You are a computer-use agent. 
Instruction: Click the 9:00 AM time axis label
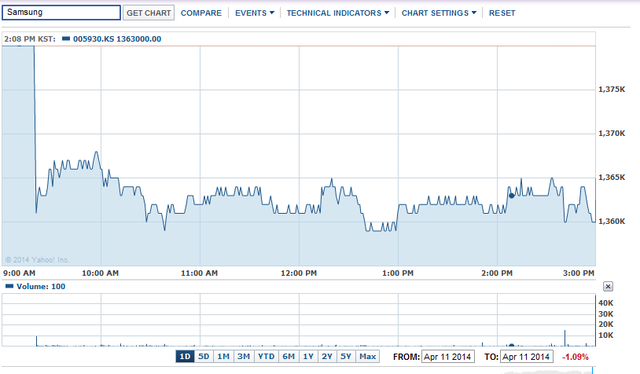19,273
